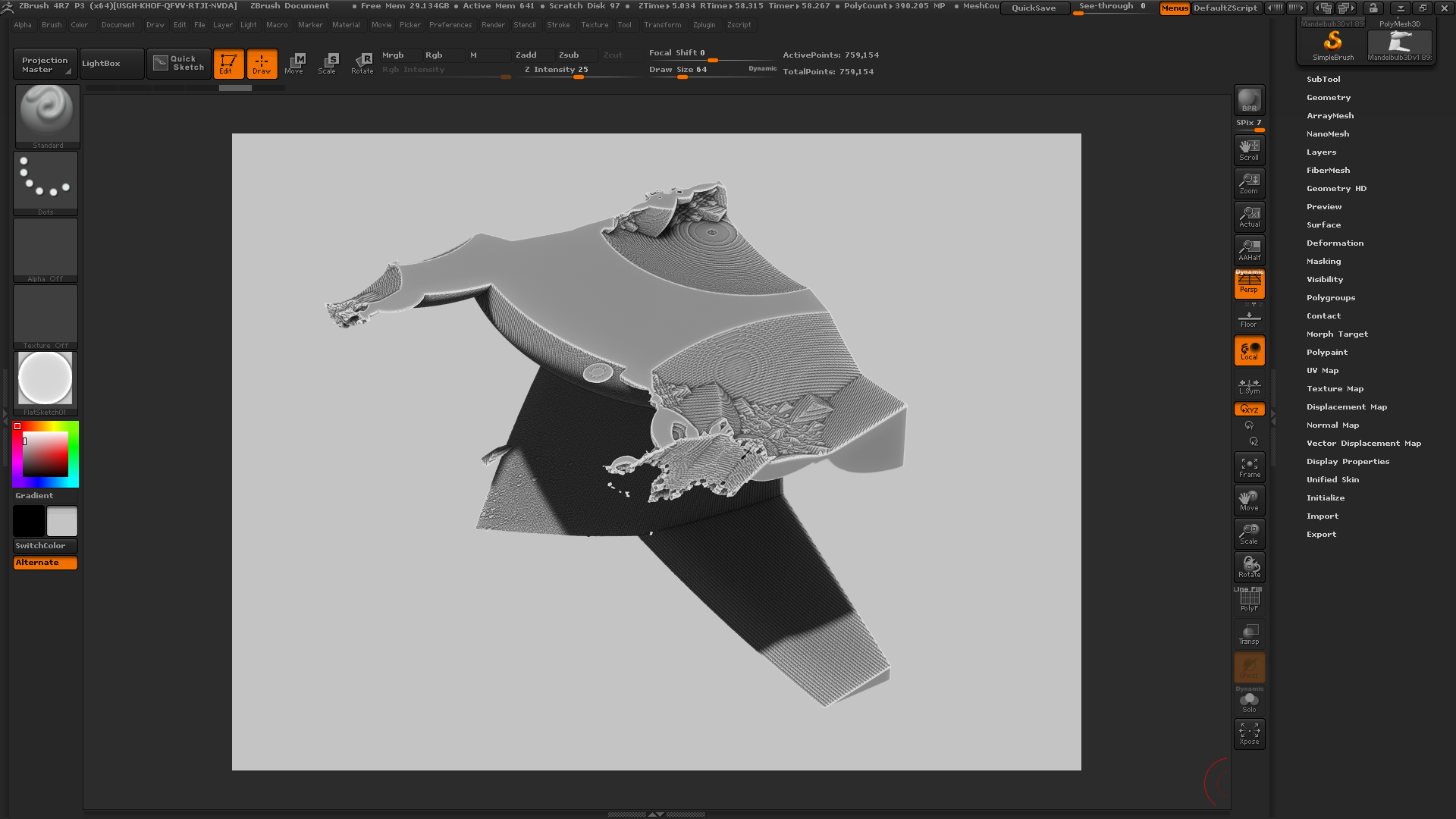This screenshot has height=819, width=1456.
Task: Expand the Display Properties section
Action: [1348, 461]
